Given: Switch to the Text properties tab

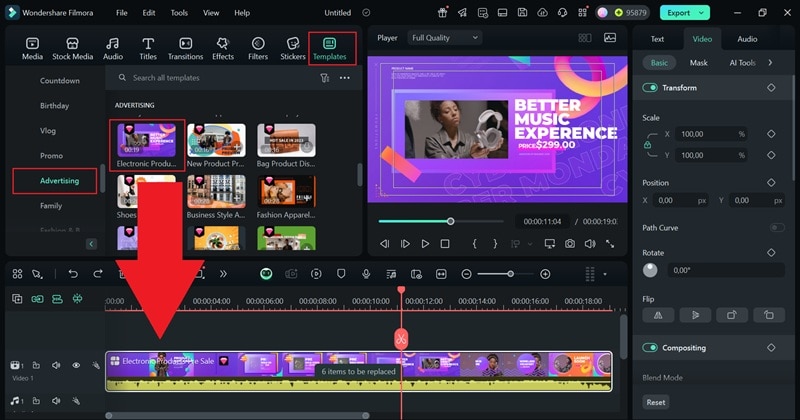Looking at the screenshot, I should click(x=657, y=39).
